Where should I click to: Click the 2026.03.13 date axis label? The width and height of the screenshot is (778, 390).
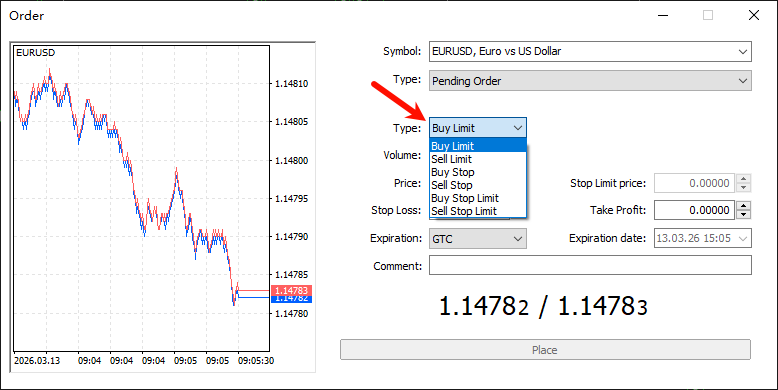click(x=37, y=361)
